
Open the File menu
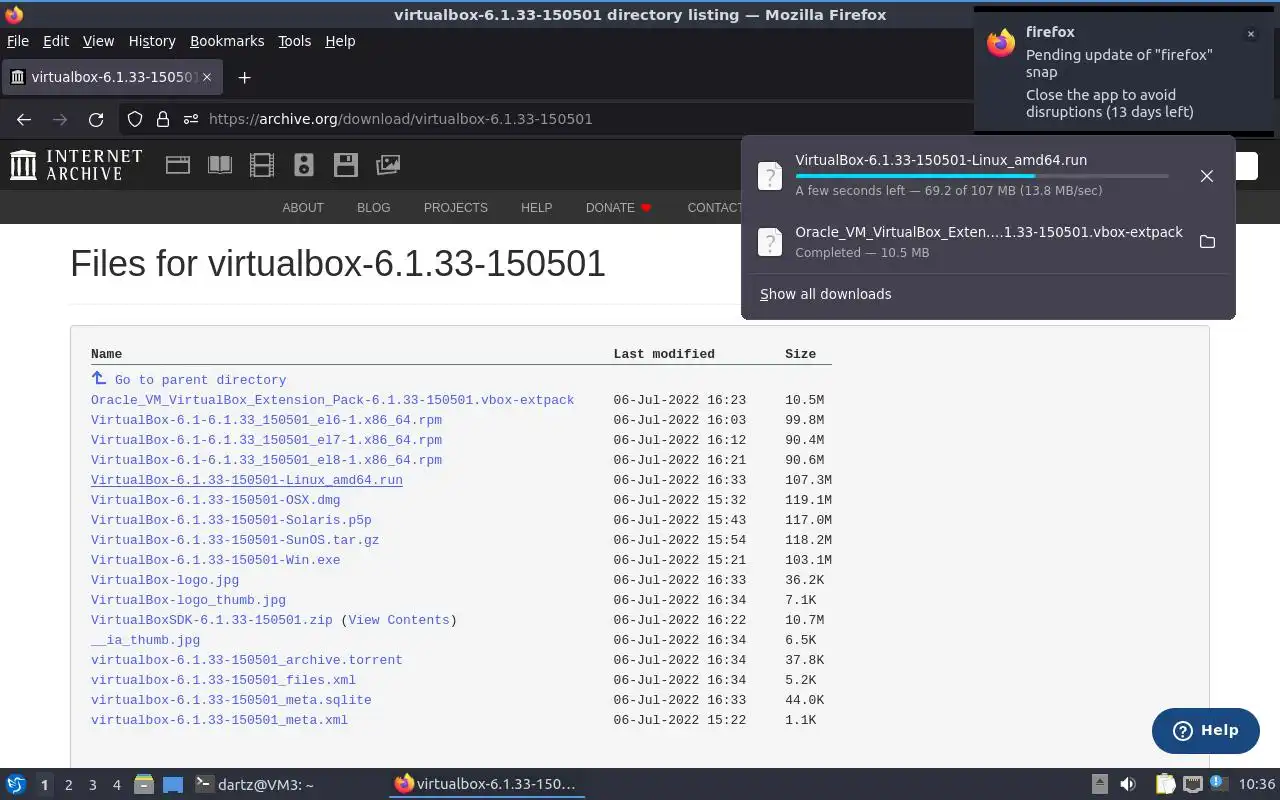coord(18,41)
